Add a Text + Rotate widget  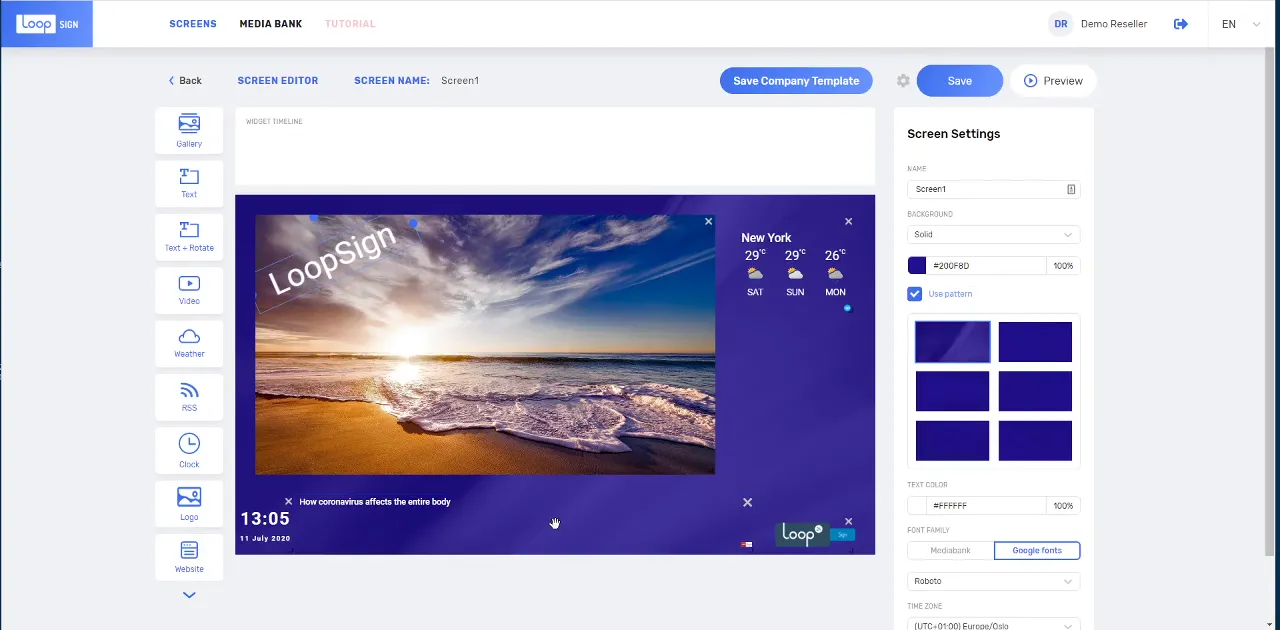189,237
